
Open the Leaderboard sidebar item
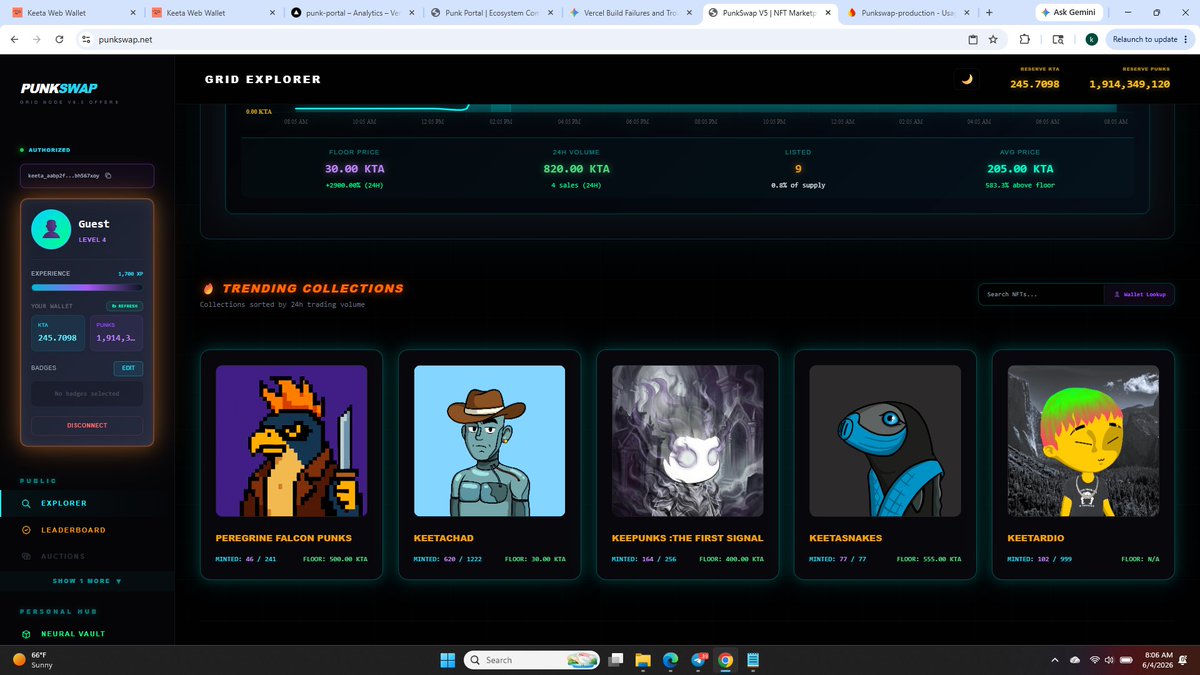pyautogui.click(x=72, y=530)
